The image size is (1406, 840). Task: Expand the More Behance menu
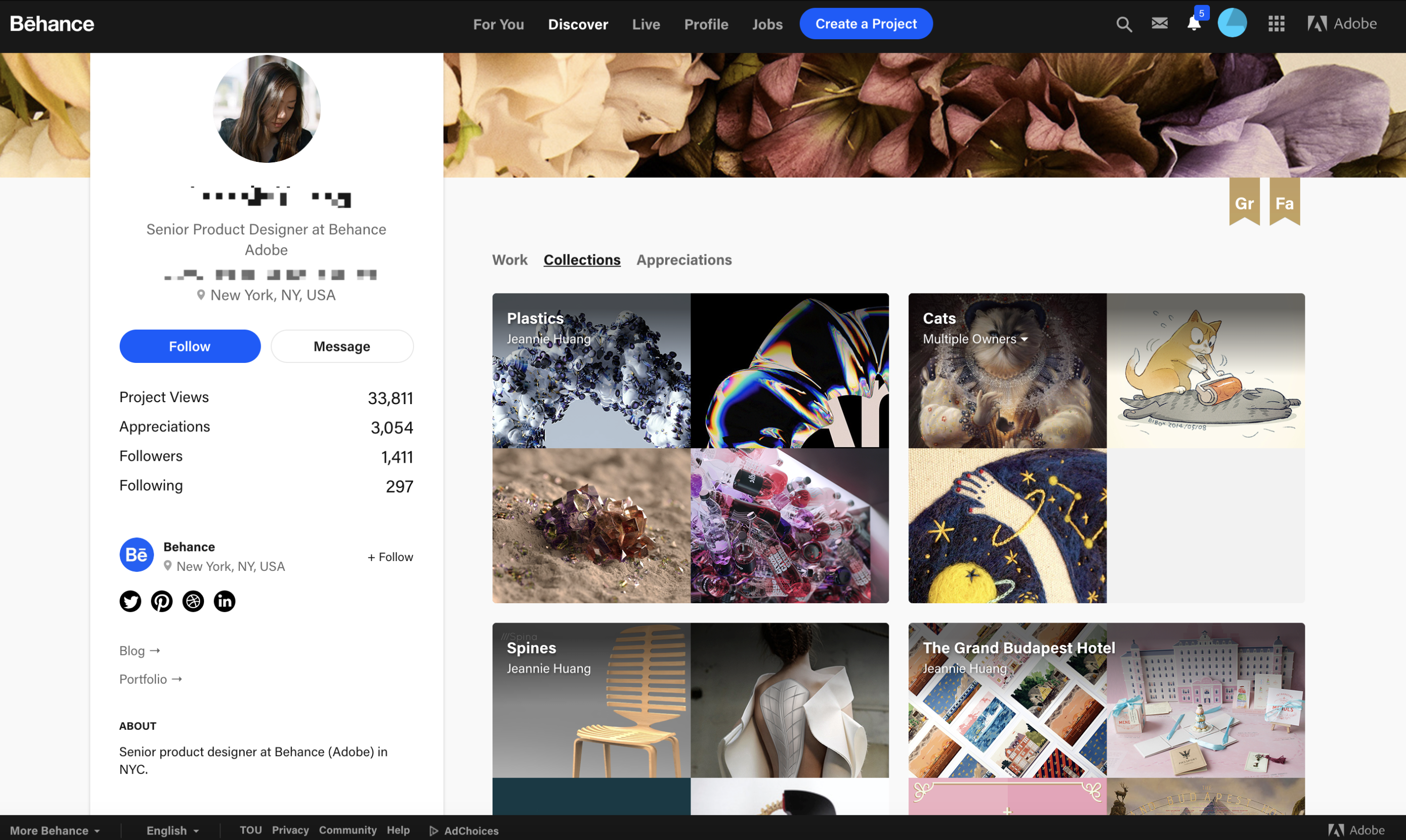pyautogui.click(x=55, y=831)
